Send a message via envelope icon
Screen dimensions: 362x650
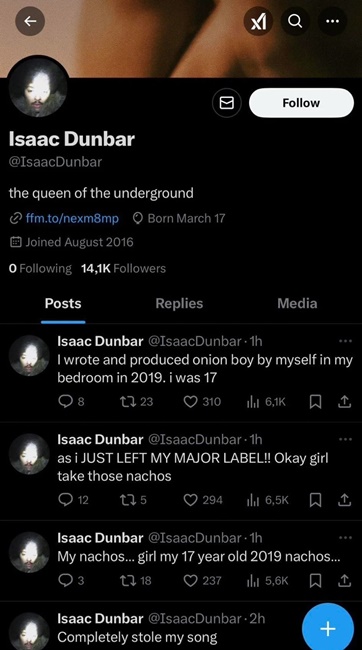pos(227,103)
